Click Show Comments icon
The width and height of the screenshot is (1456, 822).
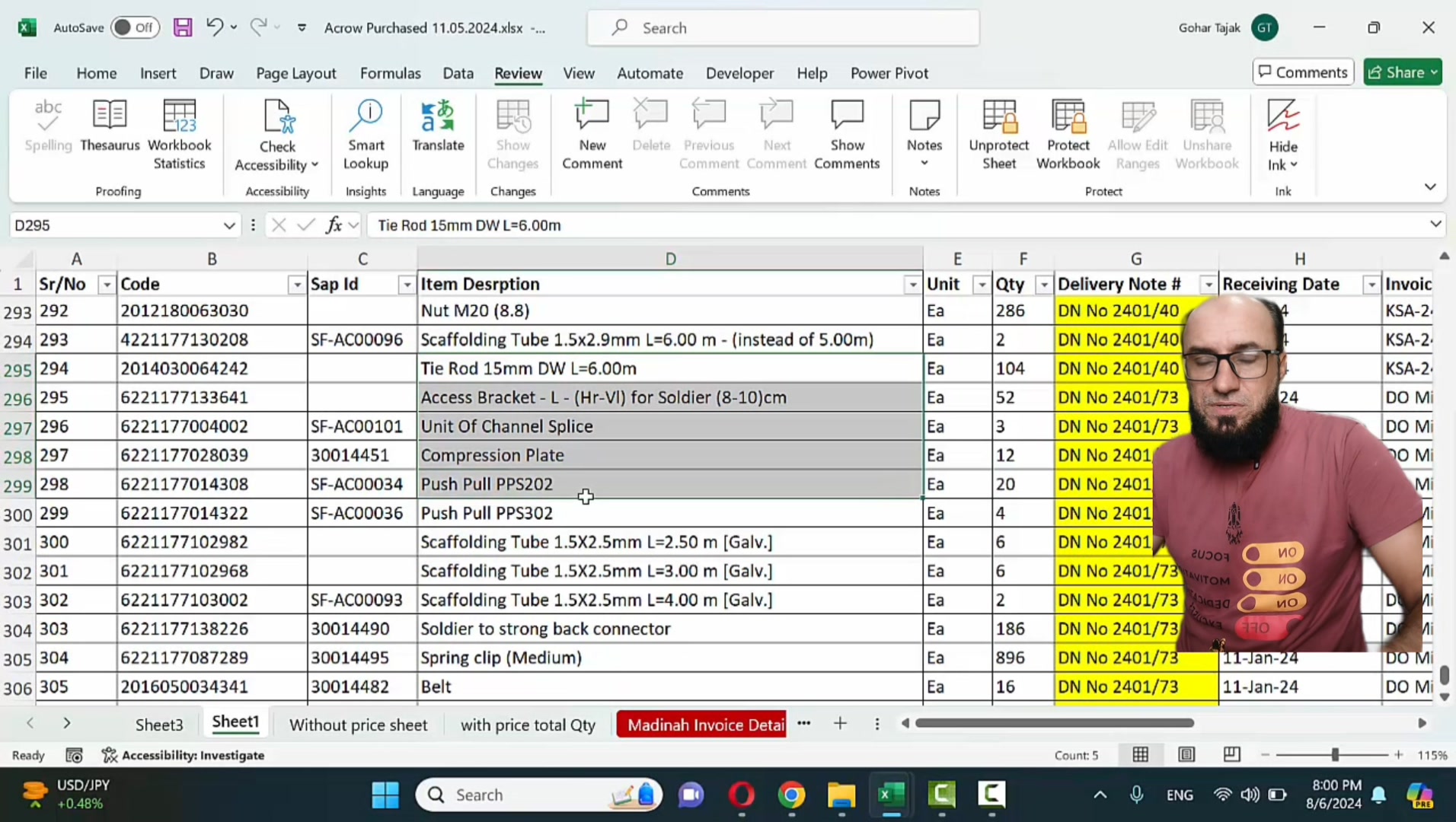pos(847,135)
